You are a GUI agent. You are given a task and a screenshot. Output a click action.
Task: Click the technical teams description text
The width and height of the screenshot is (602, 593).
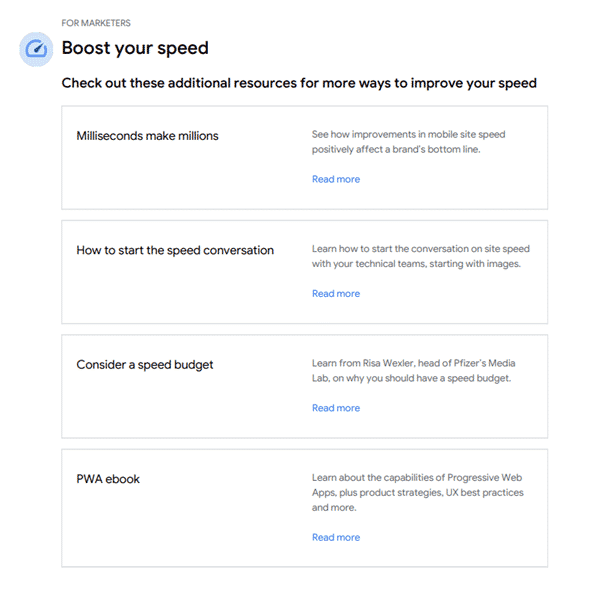[x=421, y=256]
